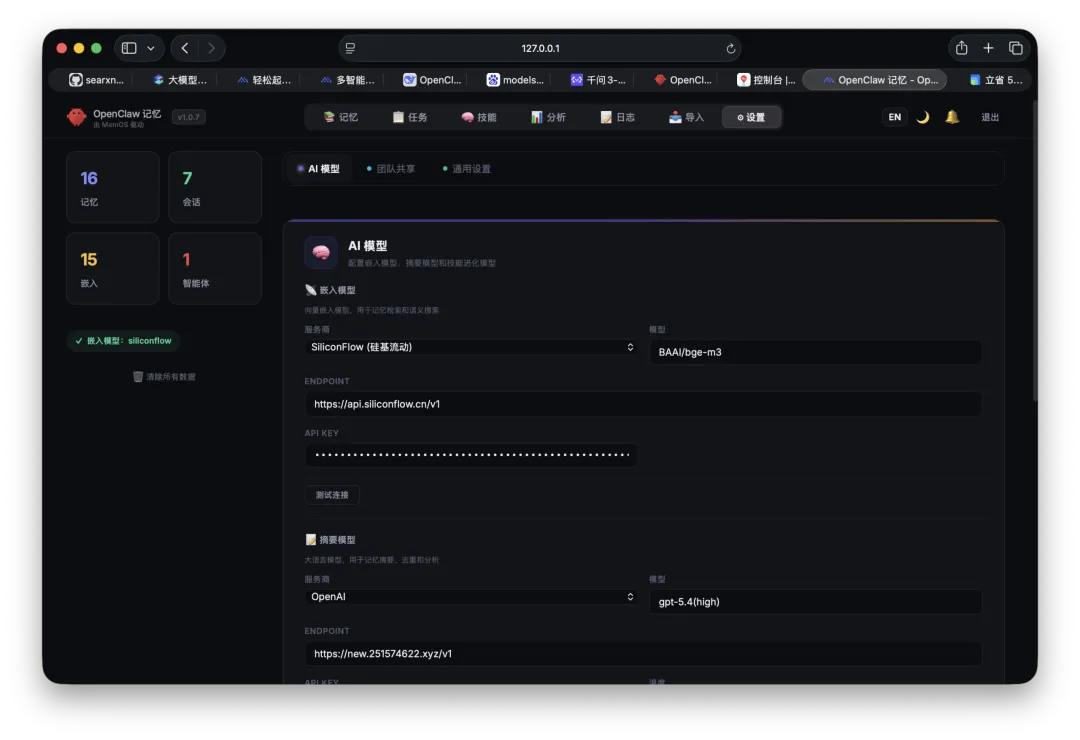Click the 7 会话 stat card

(215, 187)
